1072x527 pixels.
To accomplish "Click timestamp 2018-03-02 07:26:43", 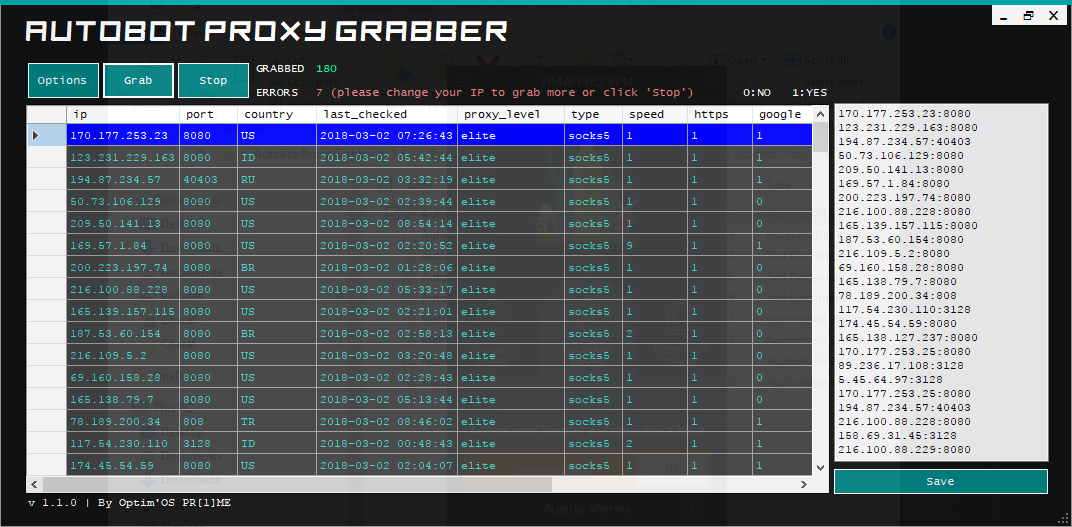I will coord(387,135).
